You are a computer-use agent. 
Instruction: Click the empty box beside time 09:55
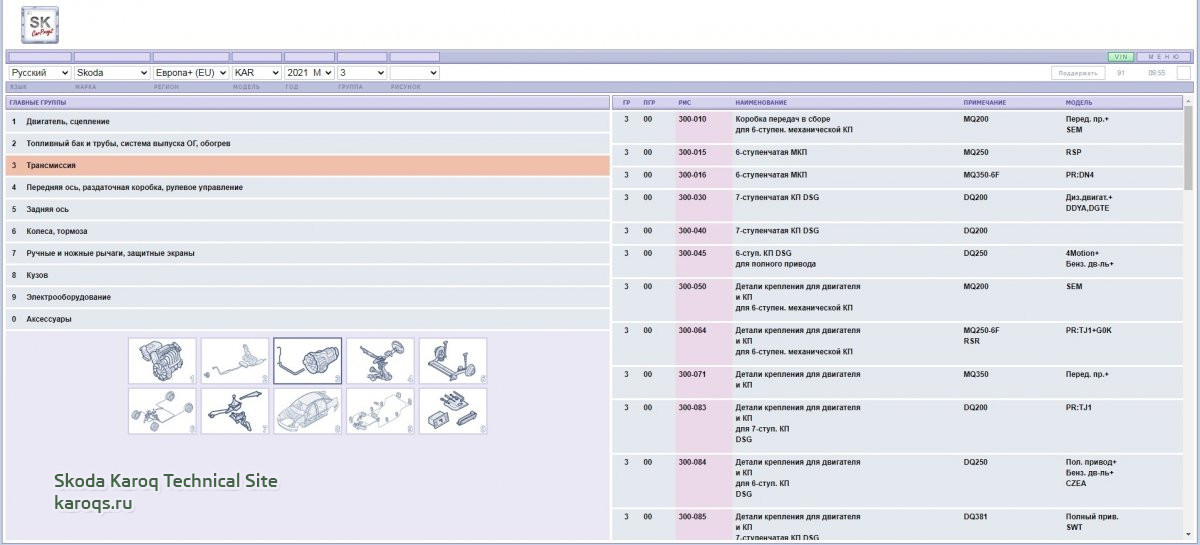point(1183,73)
